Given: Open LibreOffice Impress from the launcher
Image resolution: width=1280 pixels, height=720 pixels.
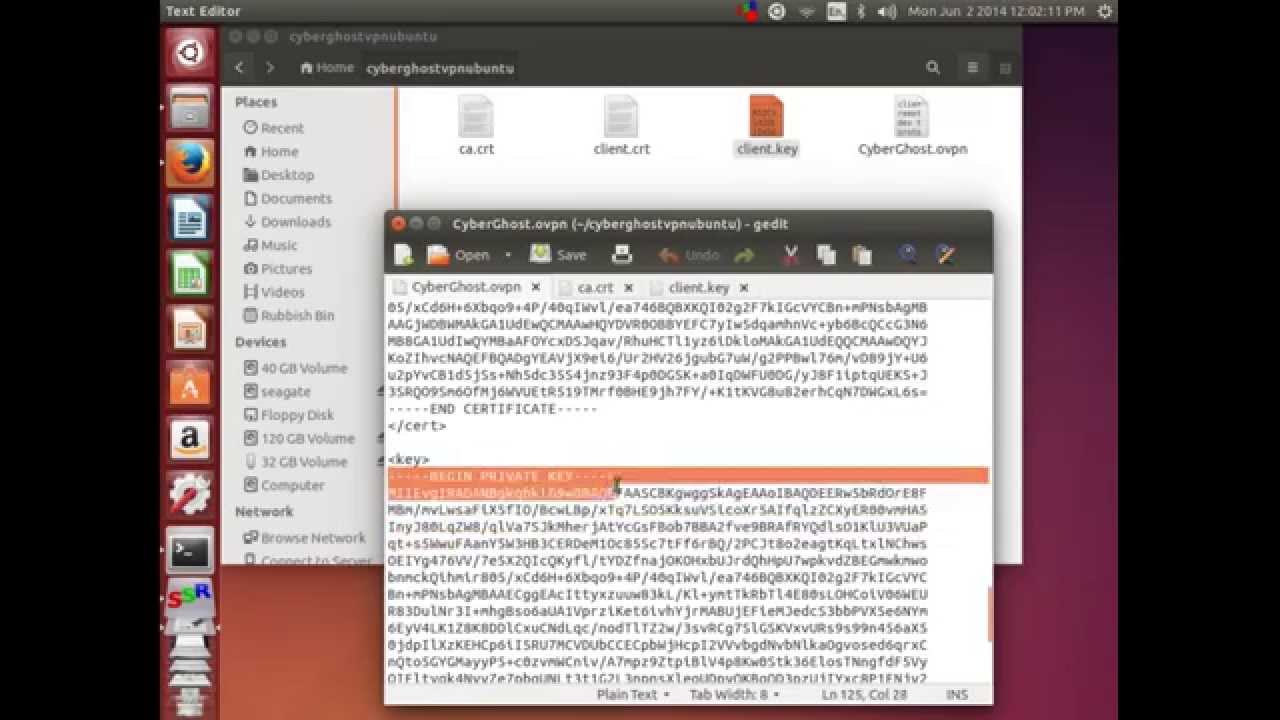Looking at the screenshot, I should coord(190,329).
